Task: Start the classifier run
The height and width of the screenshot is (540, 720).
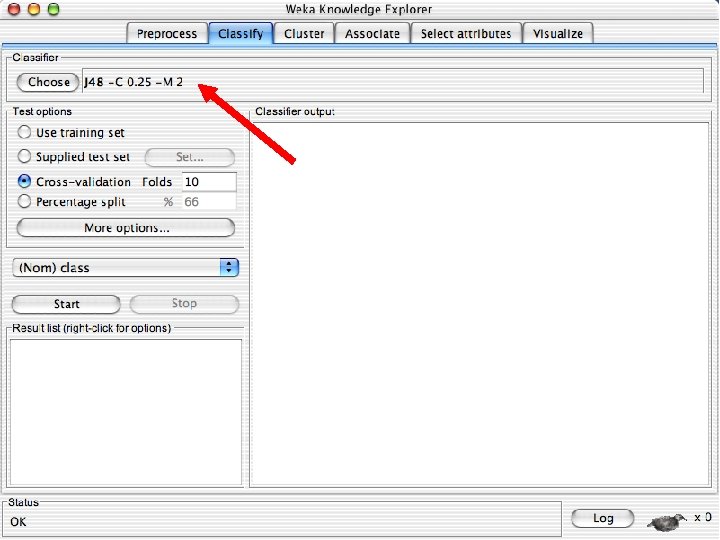Action: (x=66, y=304)
